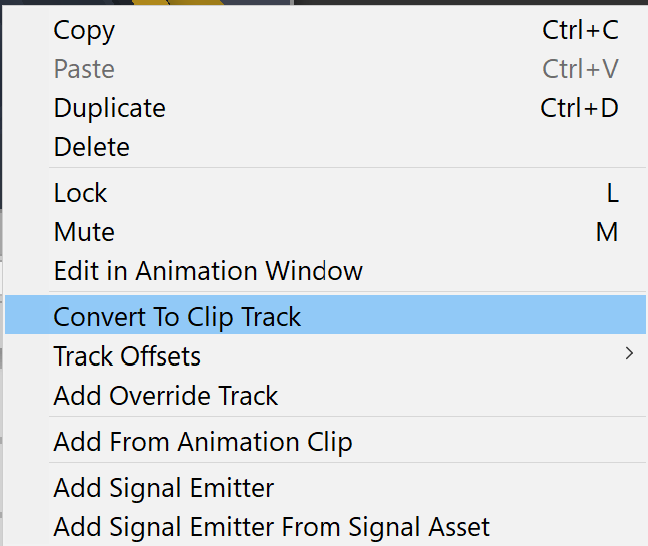The image size is (648, 546).
Task: Expand the Track Offsets chevron arrow
Action: (x=629, y=353)
